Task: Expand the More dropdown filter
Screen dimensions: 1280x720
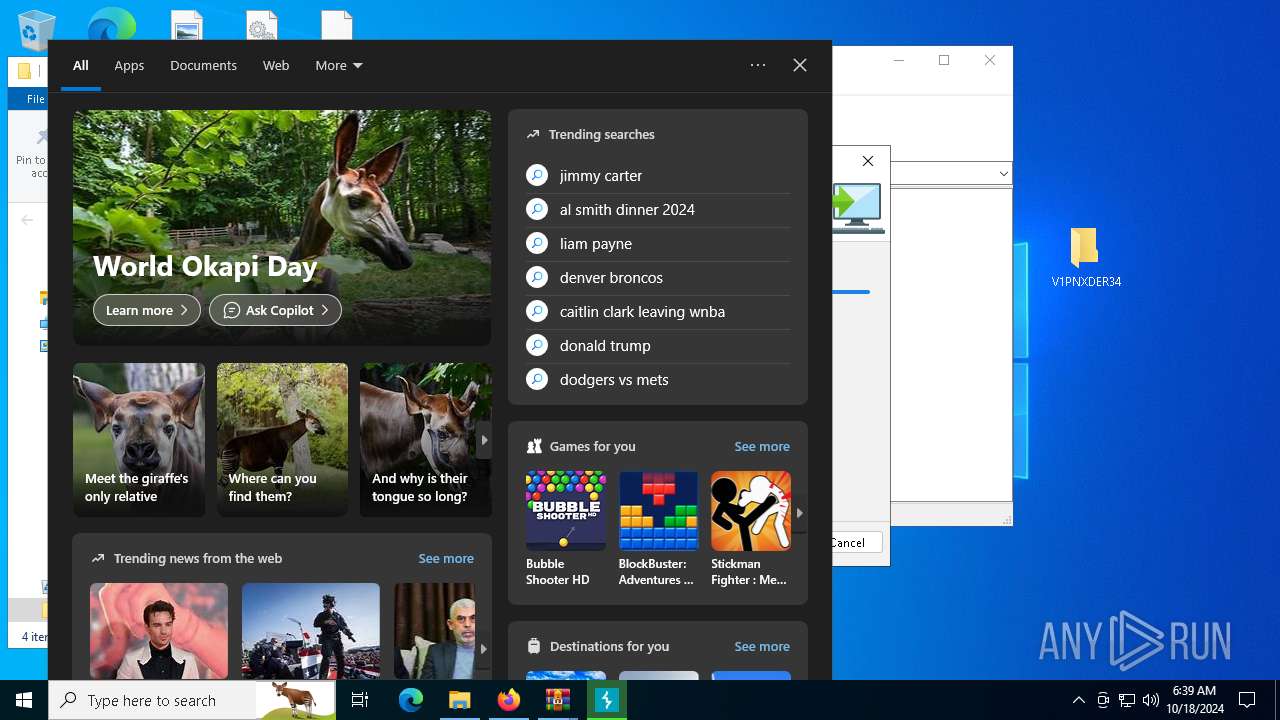Action: tap(339, 65)
